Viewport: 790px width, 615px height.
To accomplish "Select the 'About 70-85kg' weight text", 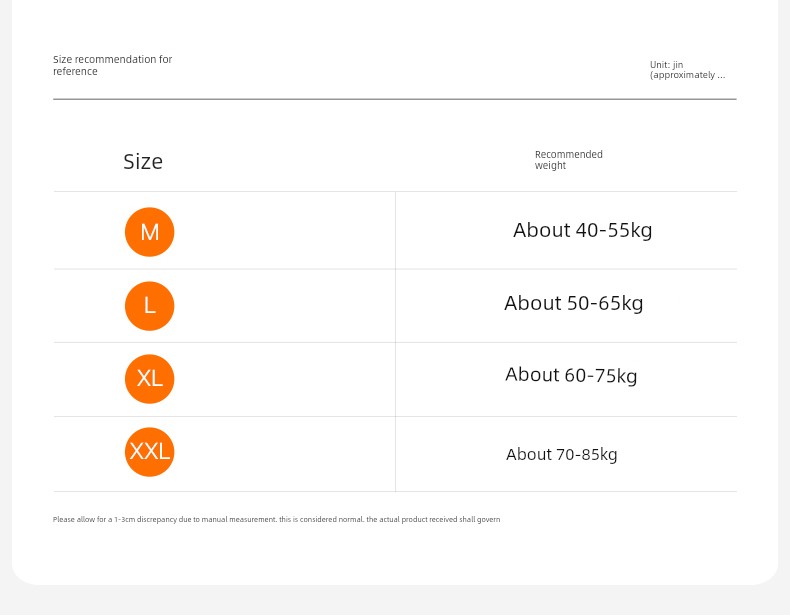I will [x=561, y=454].
